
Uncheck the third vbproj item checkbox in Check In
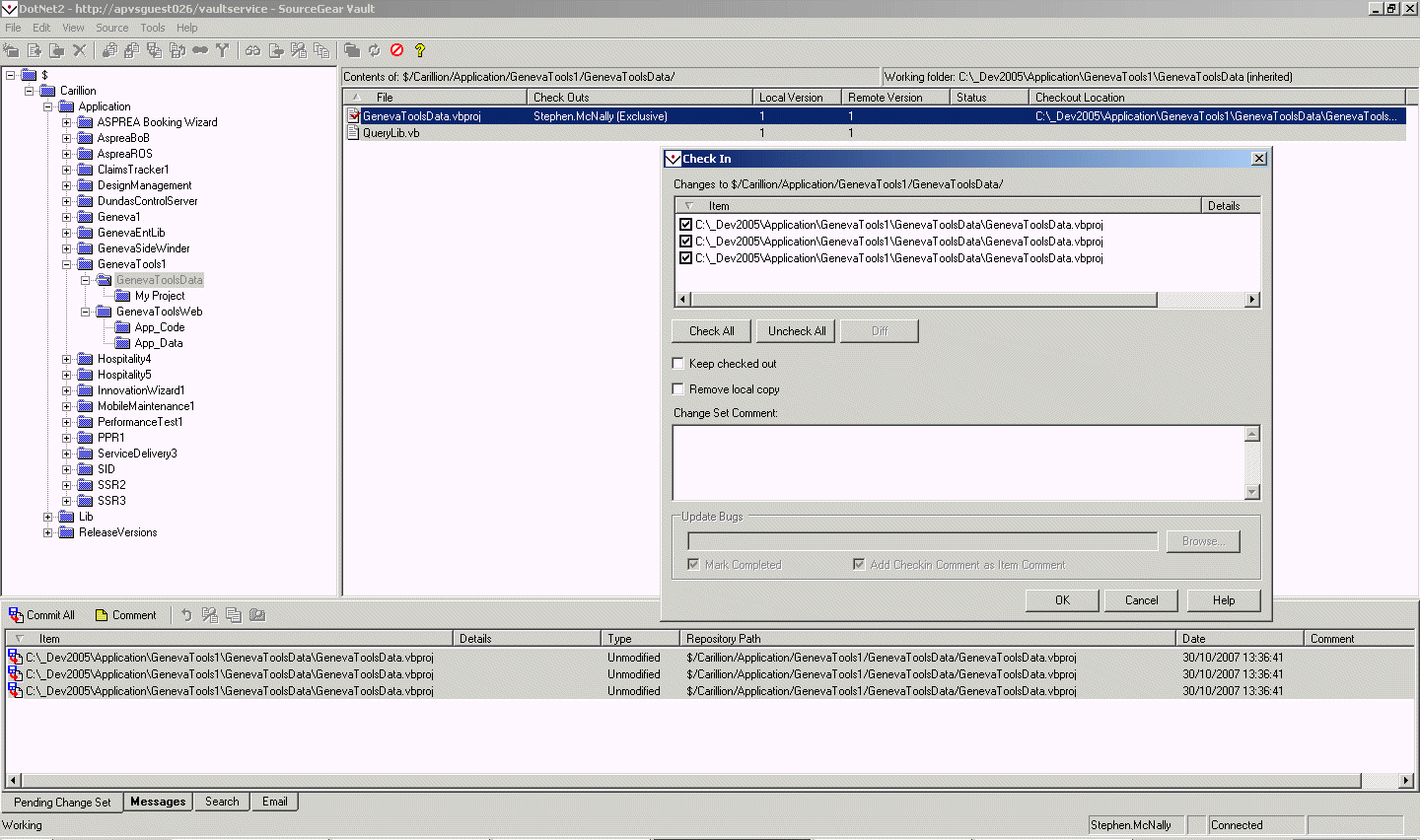[686, 258]
